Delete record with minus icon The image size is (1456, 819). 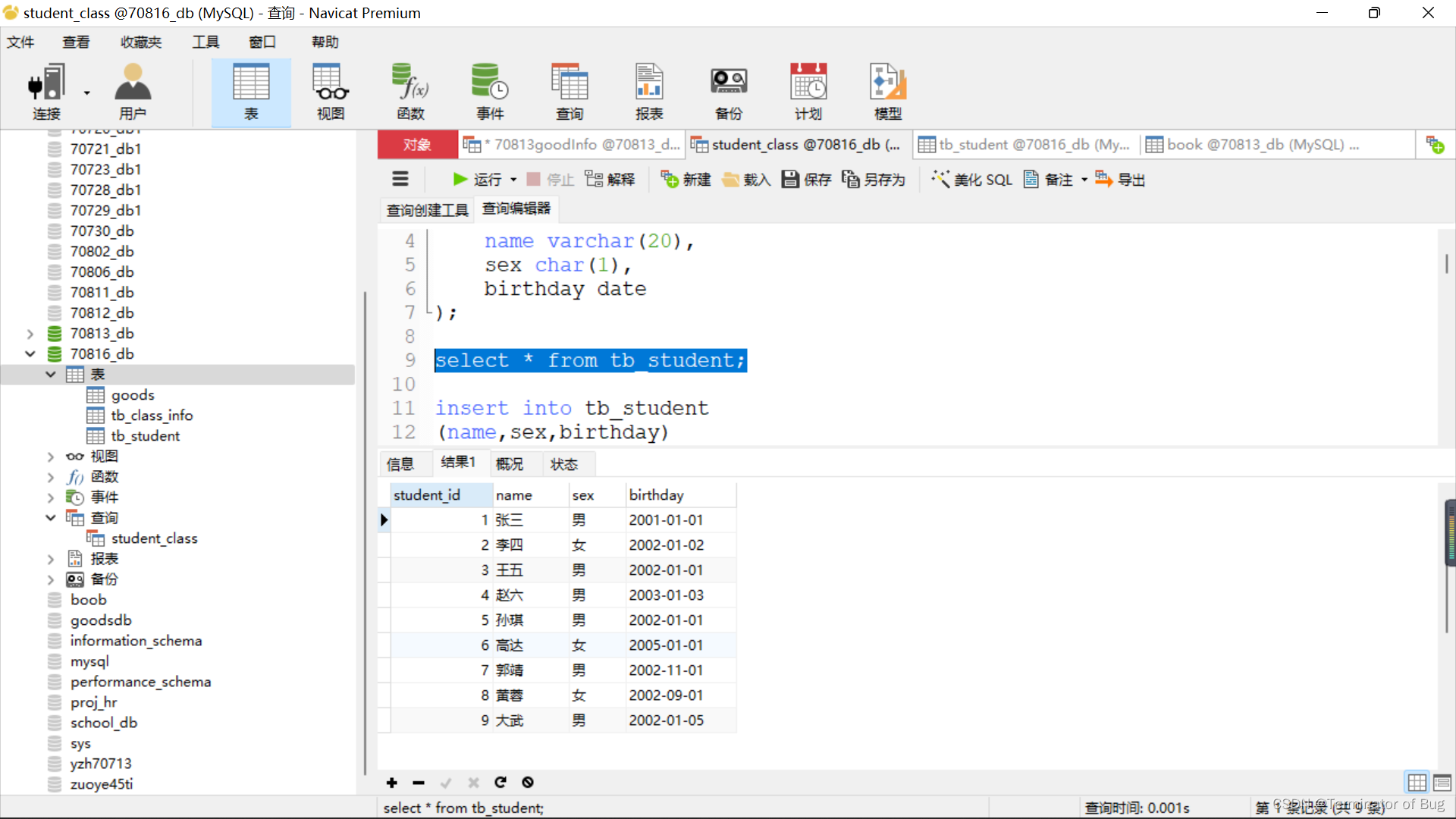pyautogui.click(x=419, y=783)
